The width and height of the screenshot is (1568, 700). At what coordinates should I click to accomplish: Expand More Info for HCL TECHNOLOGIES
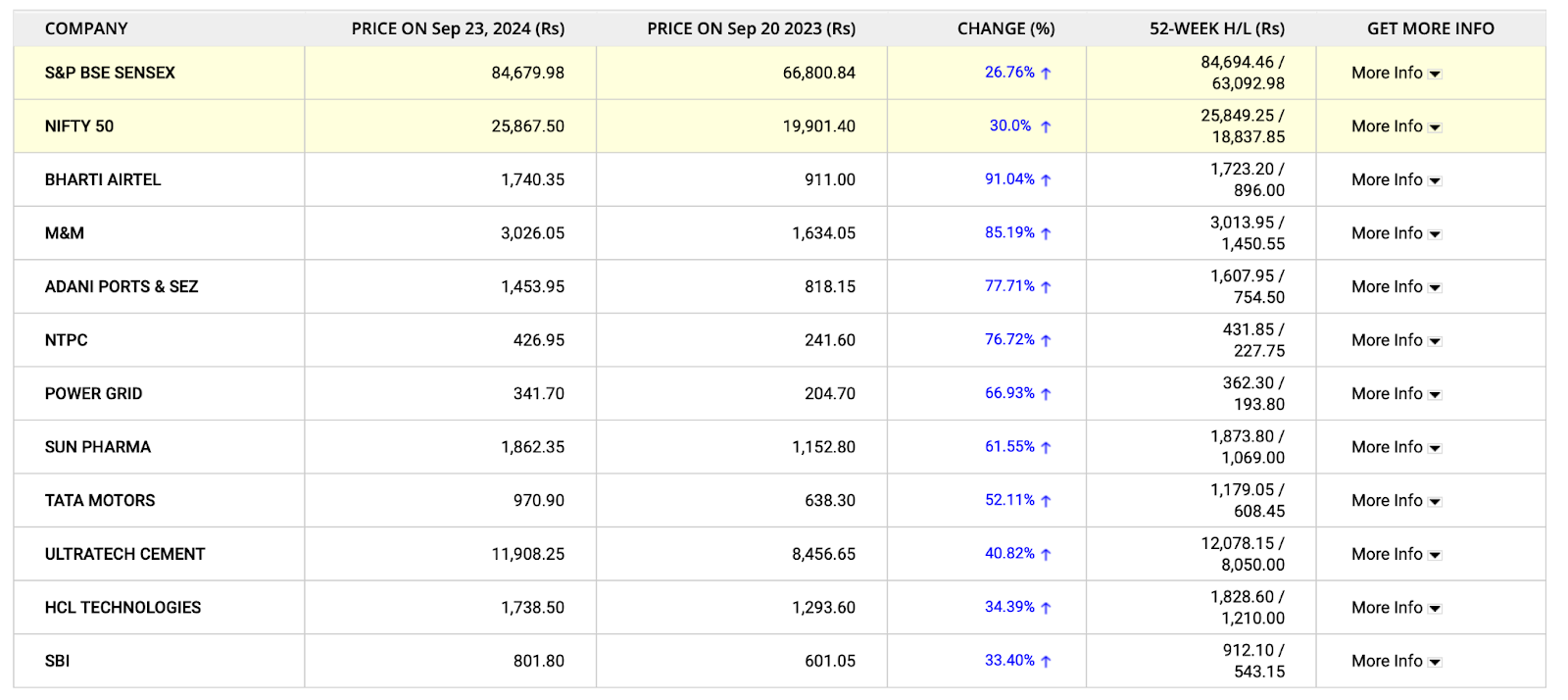[x=1396, y=607]
